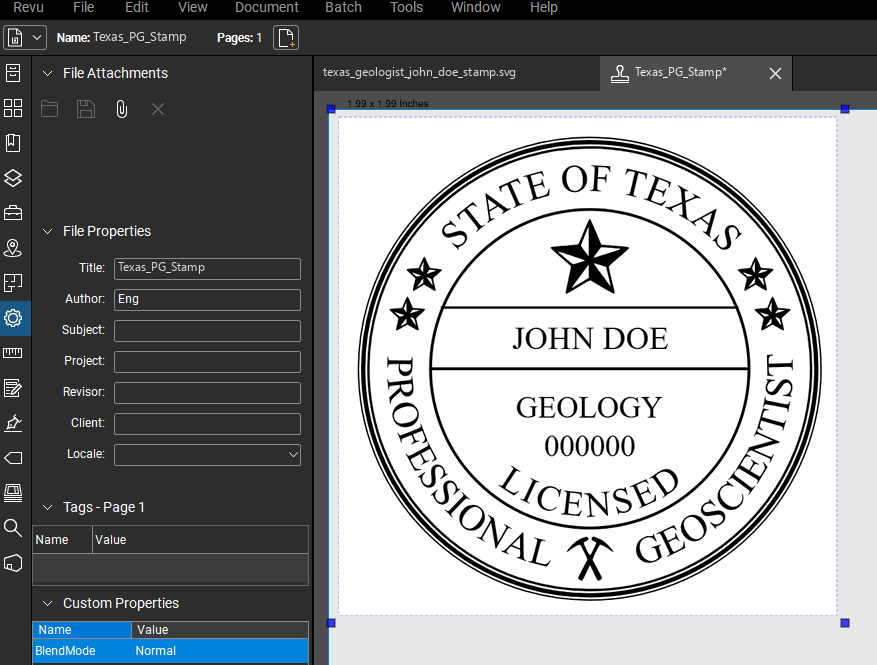877x665 pixels.
Task: Click the Client input field
Action: coord(208,424)
